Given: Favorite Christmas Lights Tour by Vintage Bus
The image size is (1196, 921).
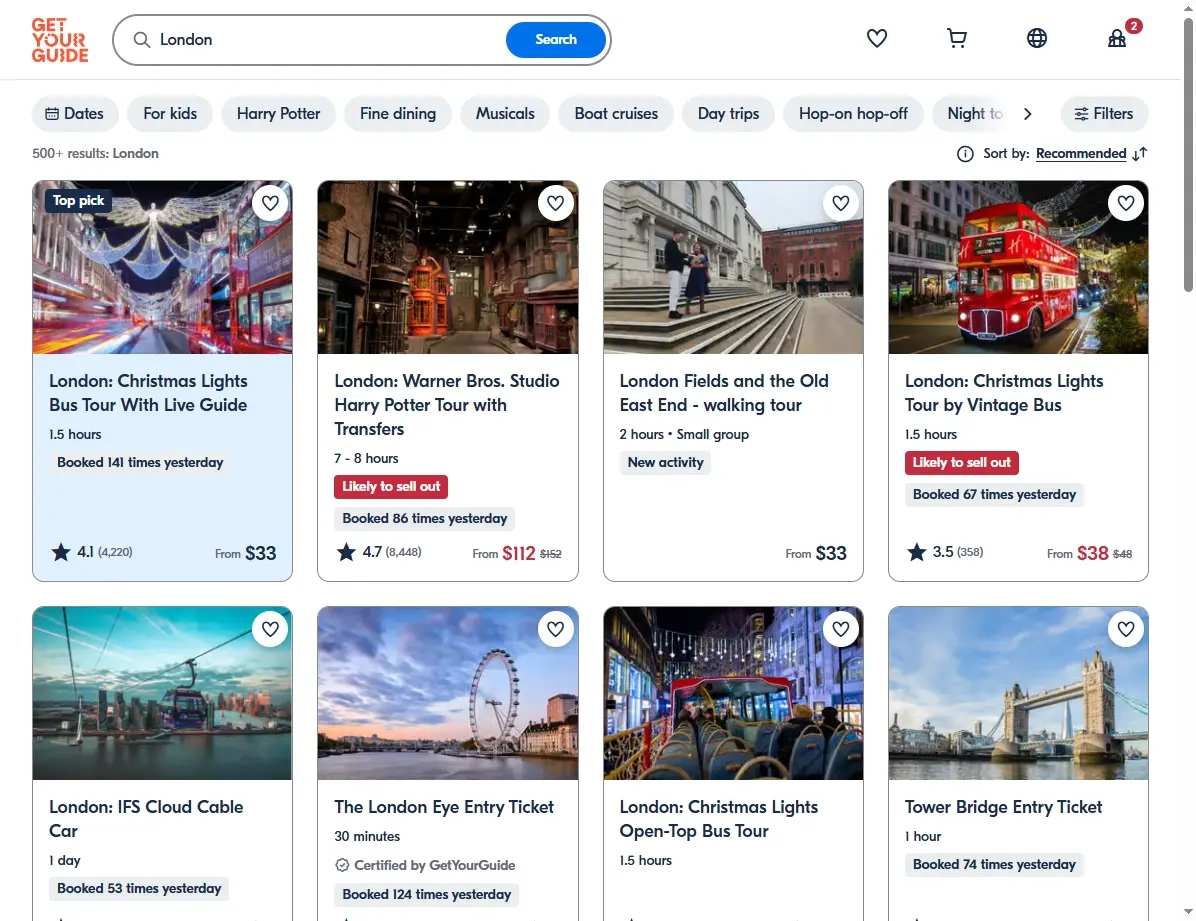Looking at the screenshot, I should (1126, 203).
